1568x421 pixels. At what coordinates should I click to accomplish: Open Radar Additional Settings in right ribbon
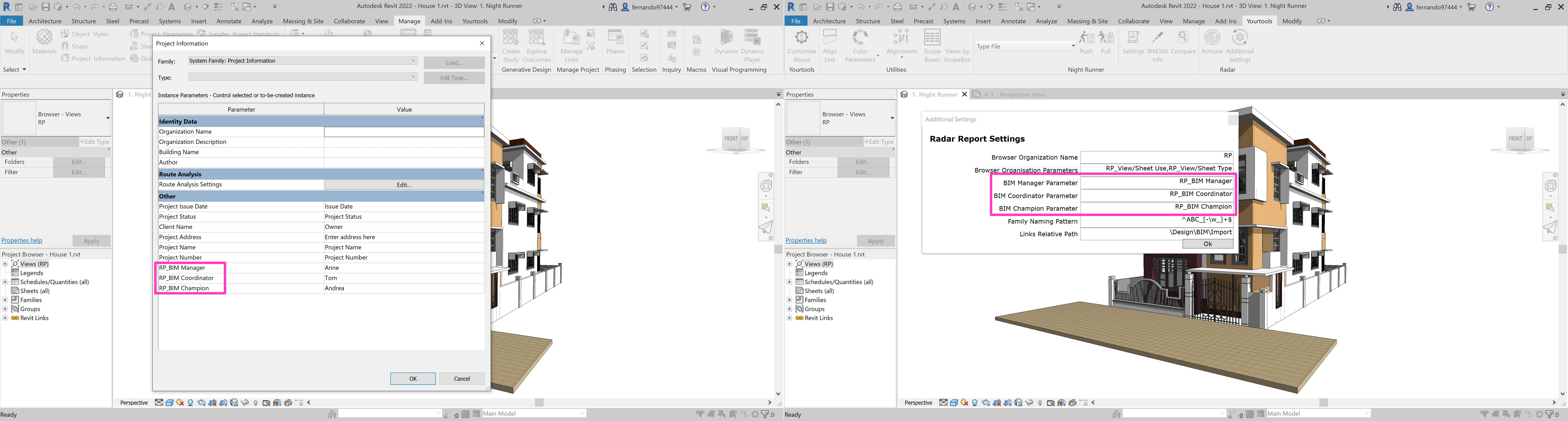1240,46
